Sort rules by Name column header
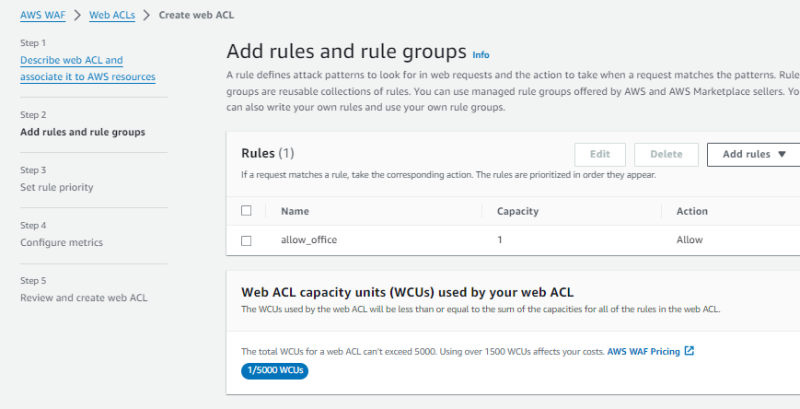Screen dimensions: 800x409 coord(294,211)
